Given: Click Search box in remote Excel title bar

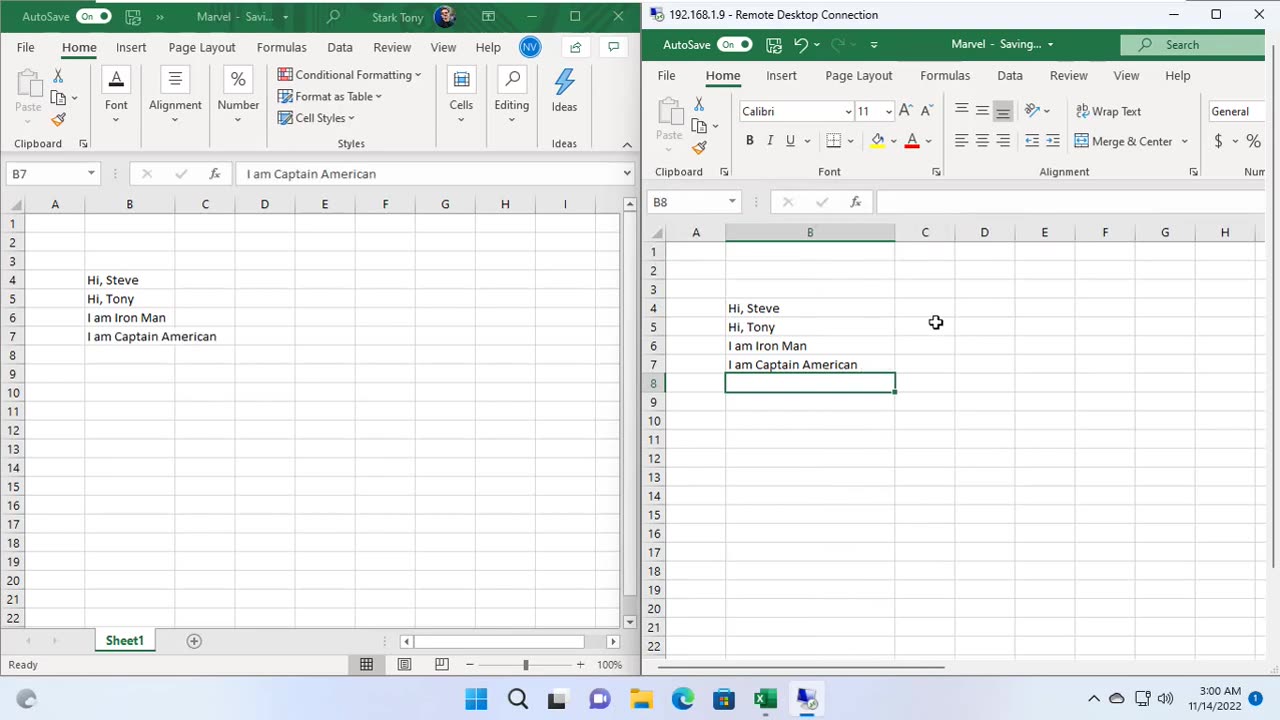Looking at the screenshot, I should (1192, 44).
